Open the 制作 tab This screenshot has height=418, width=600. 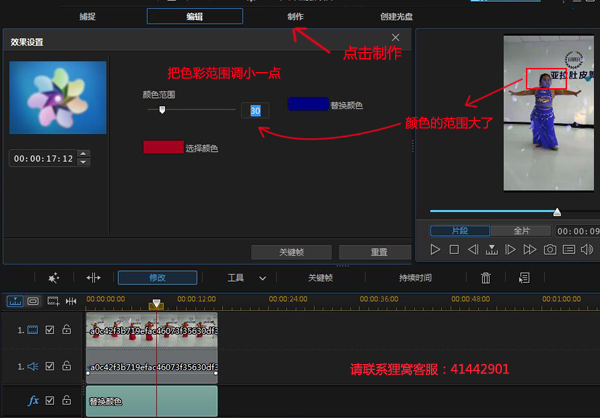(x=295, y=16)
